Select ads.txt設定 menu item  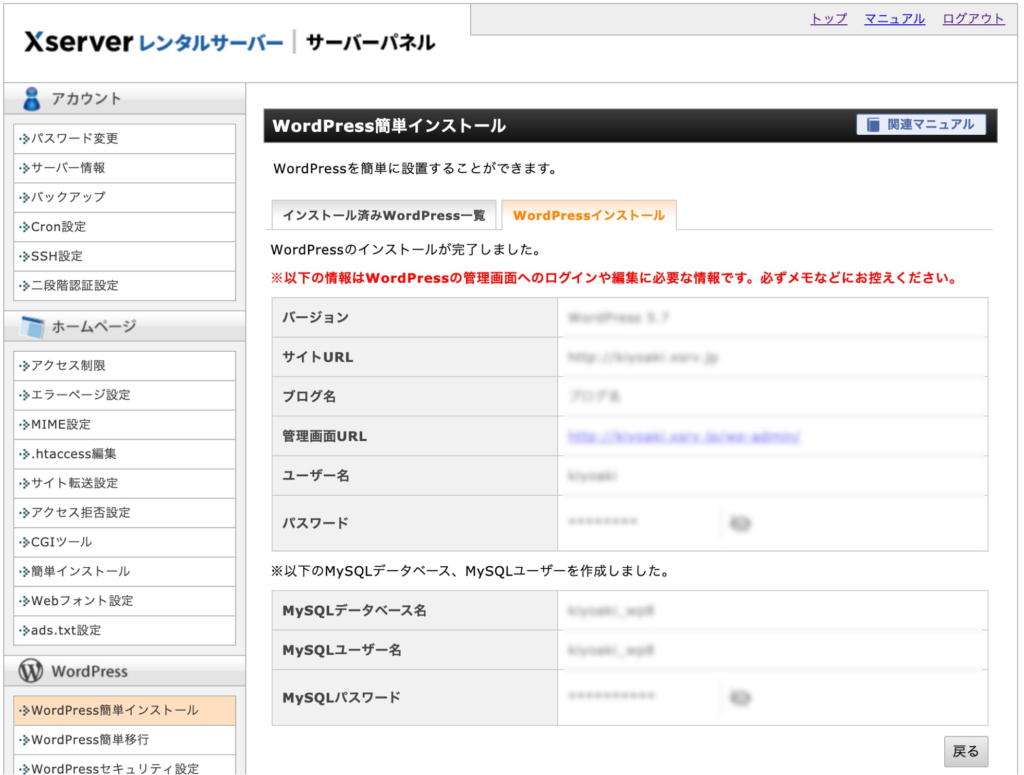click(124, 630)
